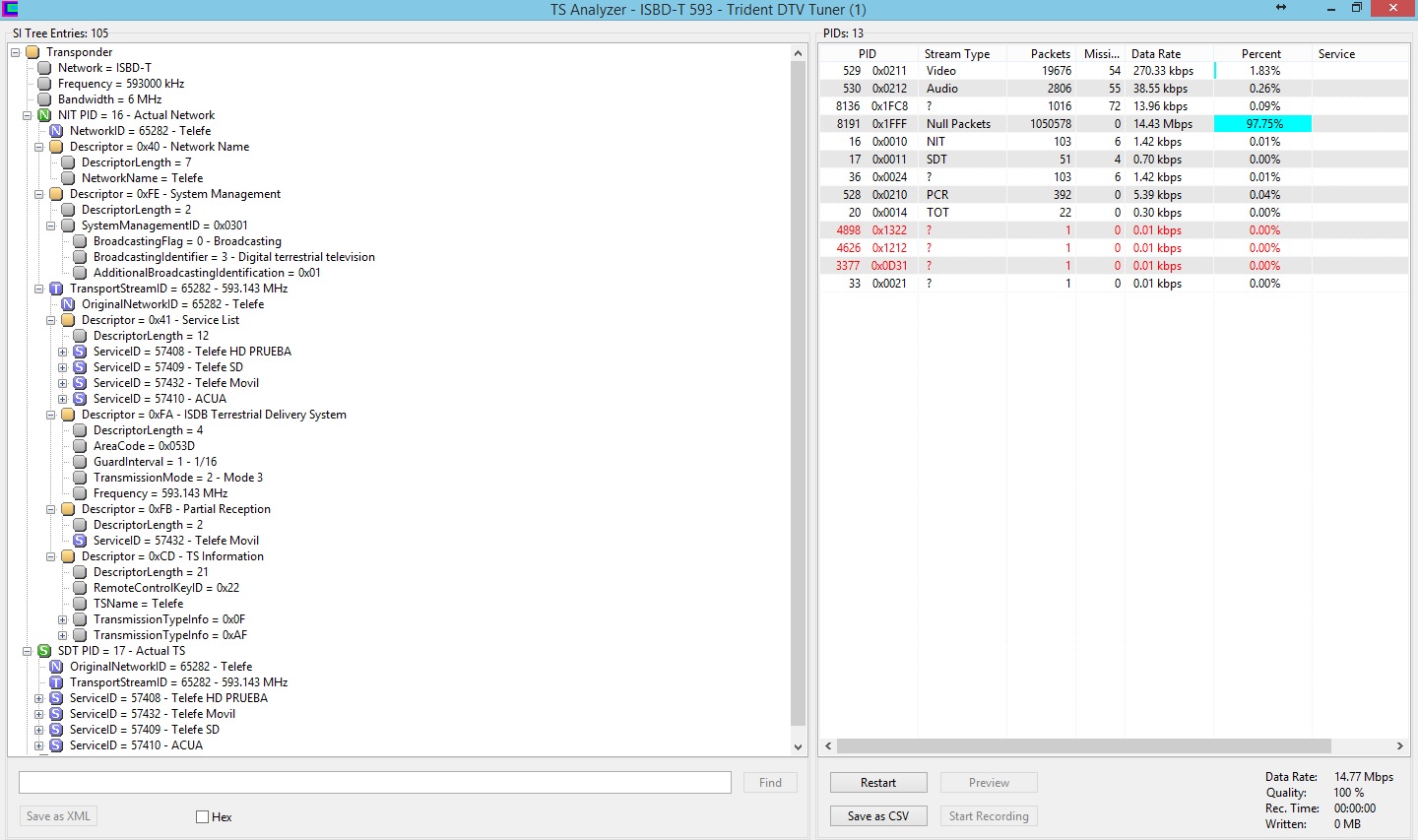This screenshot has height=840, width=1418.
Task: Click the TS Analyzer app icon in title bar
Action: (x=10, y=9)
